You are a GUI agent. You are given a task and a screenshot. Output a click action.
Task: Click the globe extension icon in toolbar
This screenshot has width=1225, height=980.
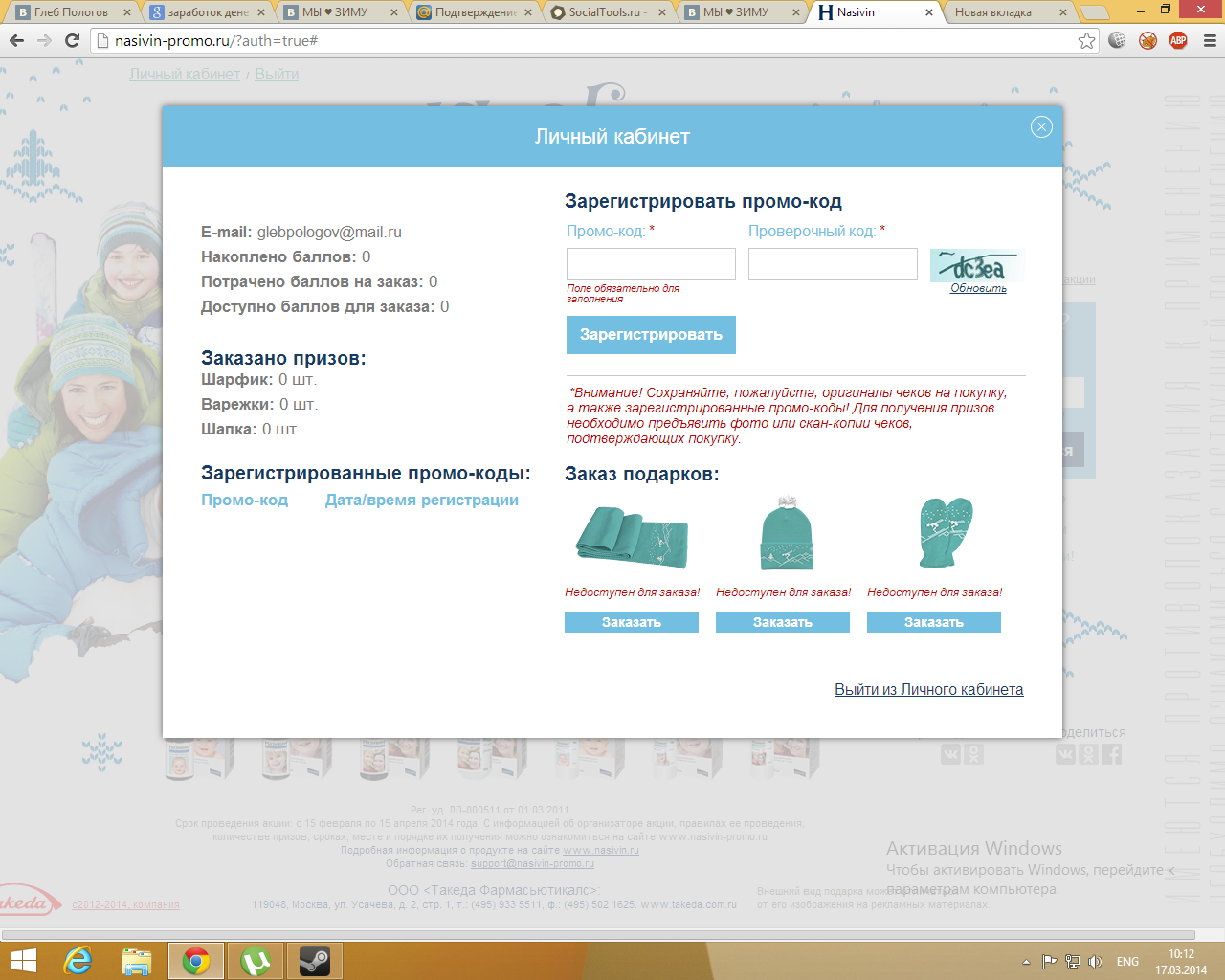click(1117, 41)
